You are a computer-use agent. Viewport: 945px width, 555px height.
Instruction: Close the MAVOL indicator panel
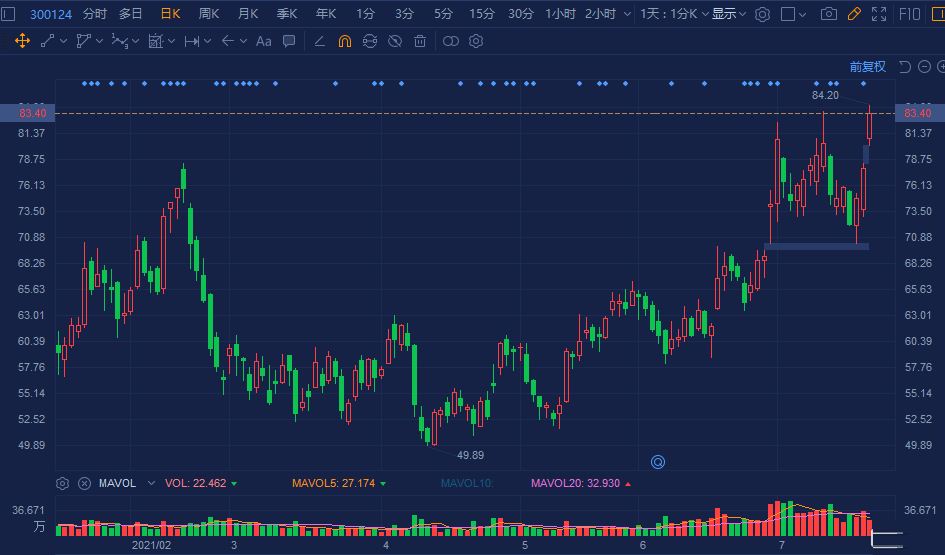[x=84, y=483]
